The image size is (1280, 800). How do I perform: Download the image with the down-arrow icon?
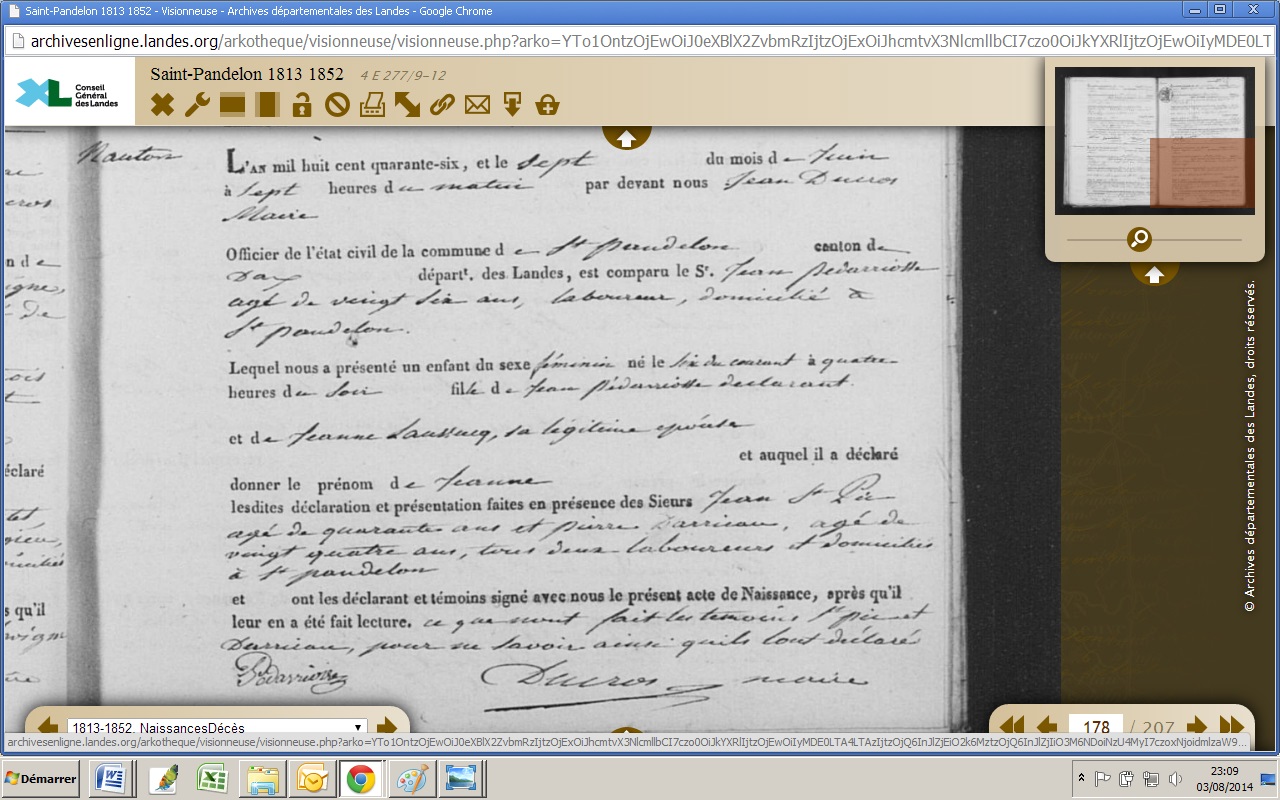pos(512,104)
